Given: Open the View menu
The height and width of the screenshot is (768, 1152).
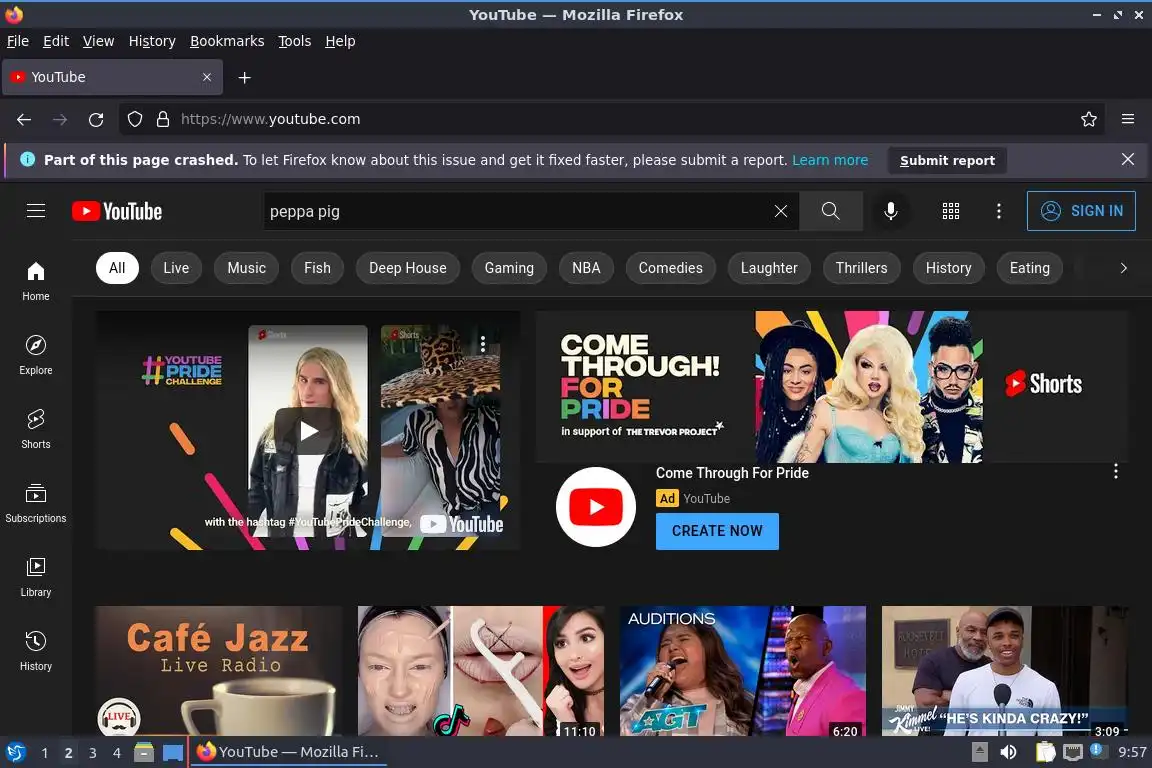Looking at the screenshot, I should (98, 41).
